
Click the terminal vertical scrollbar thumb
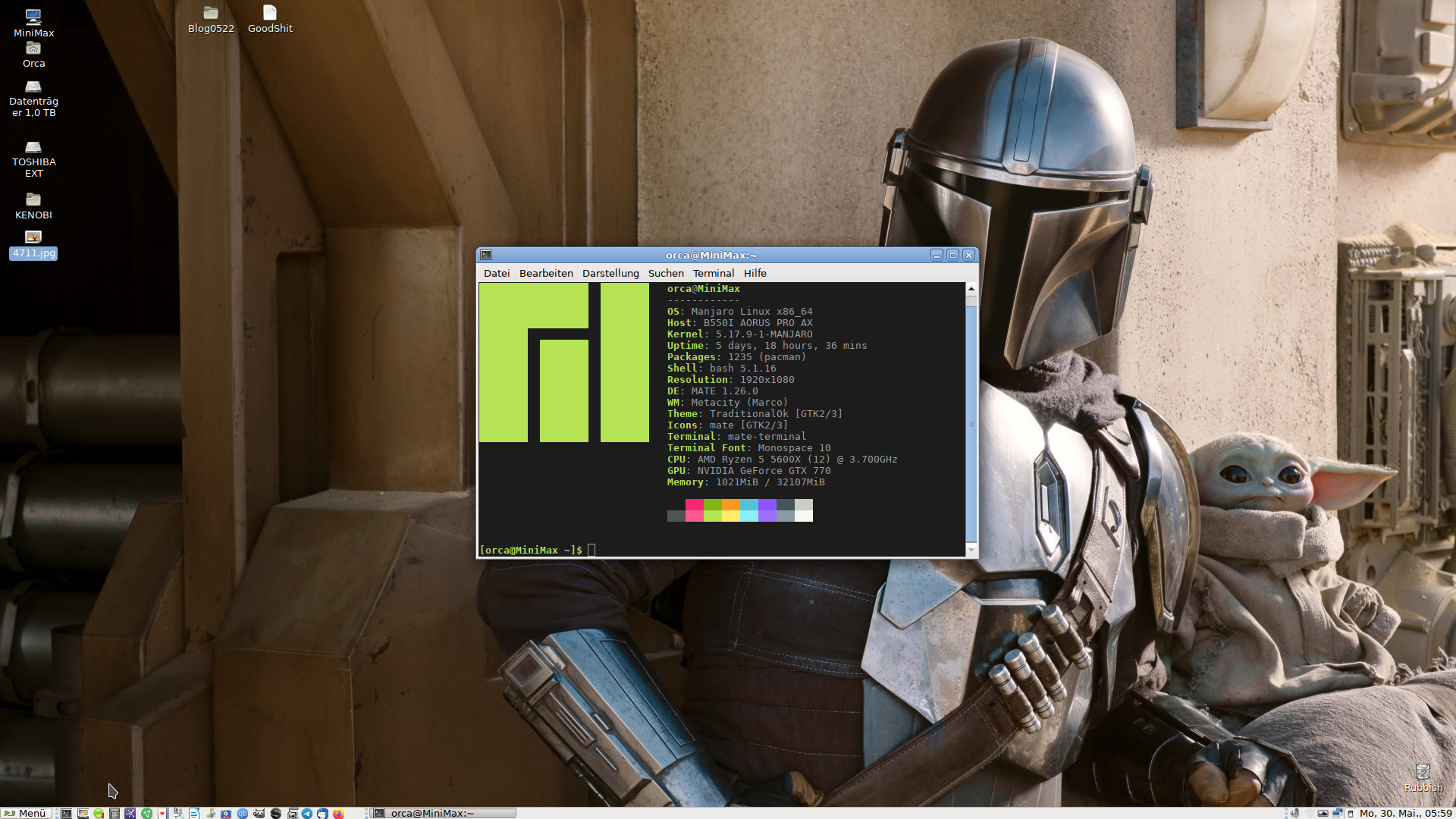point(971,425)
